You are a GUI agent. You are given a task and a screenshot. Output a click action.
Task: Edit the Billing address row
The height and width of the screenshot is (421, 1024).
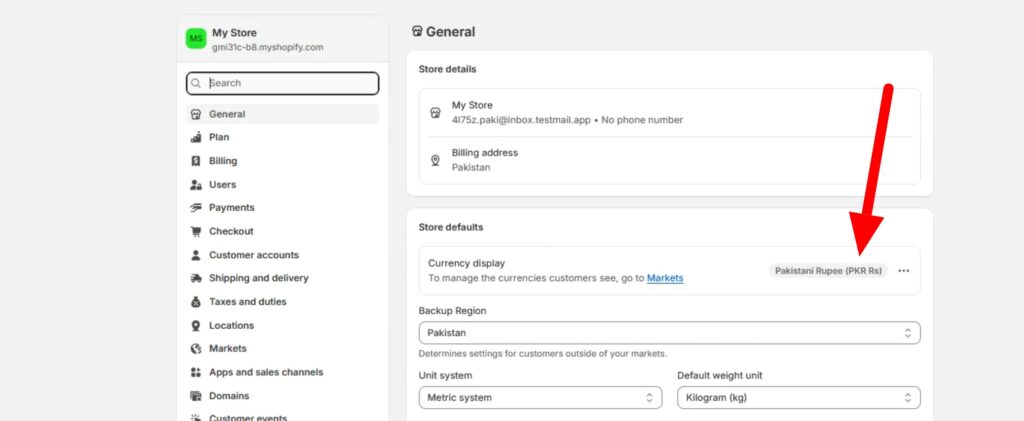(669, 160)
